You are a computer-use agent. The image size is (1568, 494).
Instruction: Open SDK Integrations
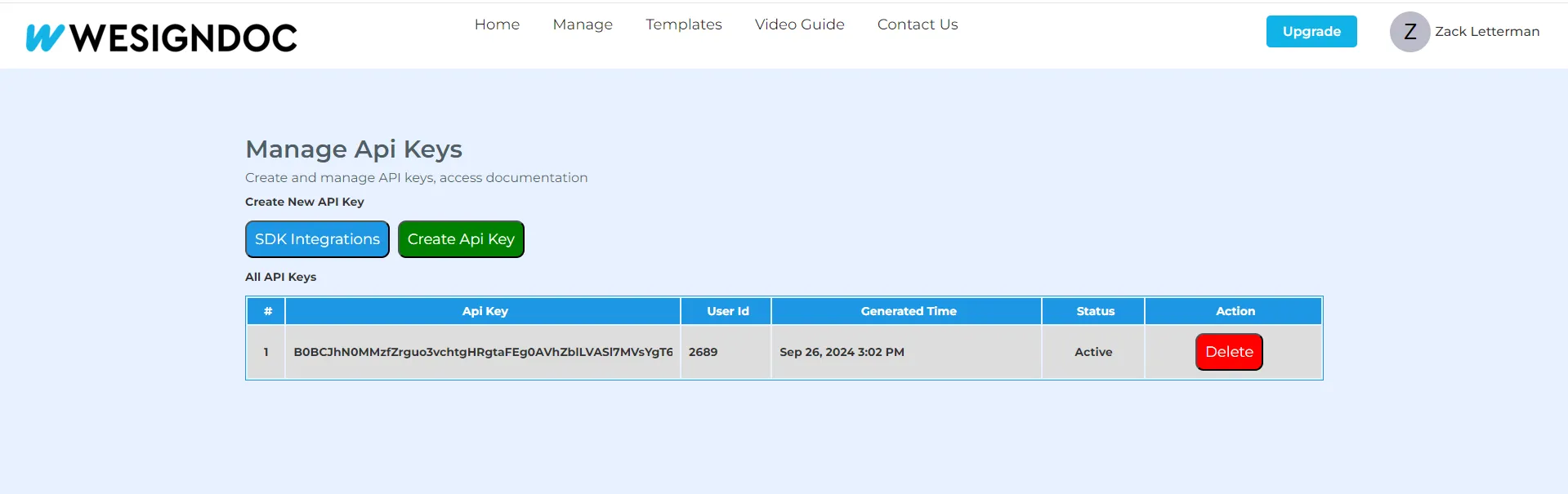point(317,239)
